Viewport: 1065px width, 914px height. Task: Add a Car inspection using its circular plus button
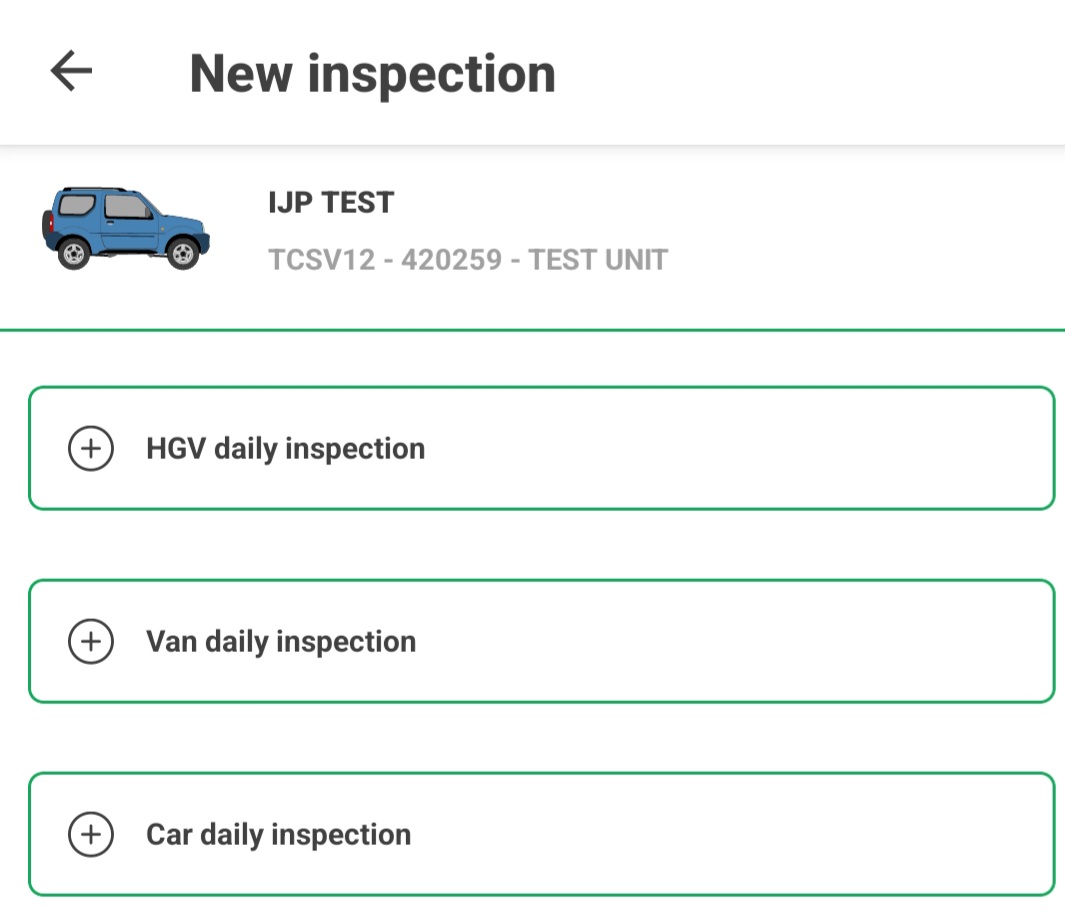click(x=91, y=834)
